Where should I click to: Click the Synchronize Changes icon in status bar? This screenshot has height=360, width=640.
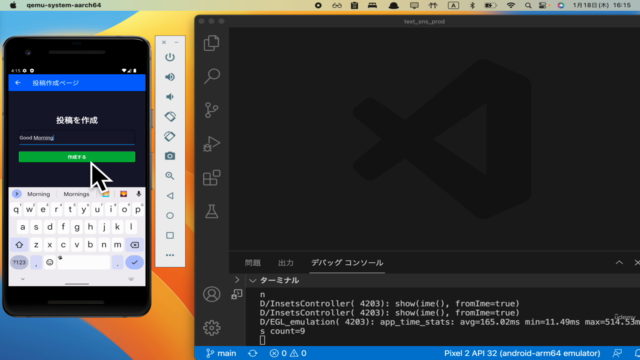coord(253,353)
